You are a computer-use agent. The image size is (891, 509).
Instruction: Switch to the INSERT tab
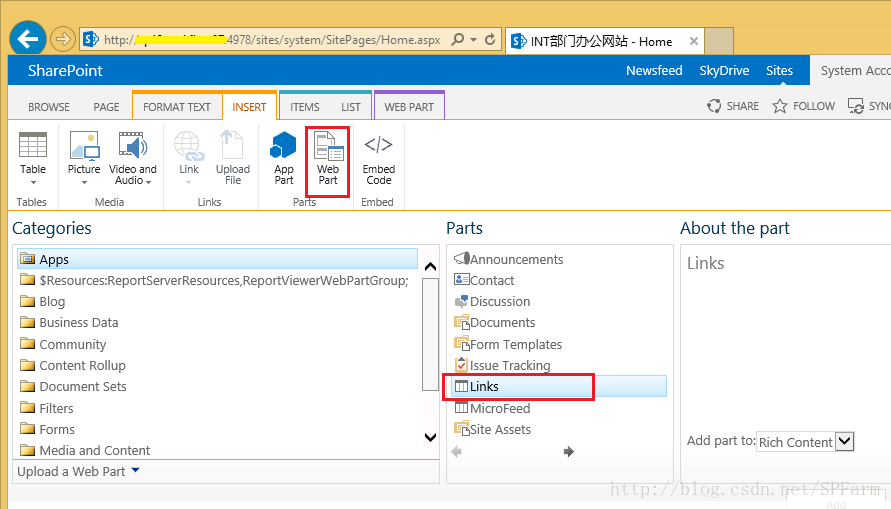click(x=249, y=107)
